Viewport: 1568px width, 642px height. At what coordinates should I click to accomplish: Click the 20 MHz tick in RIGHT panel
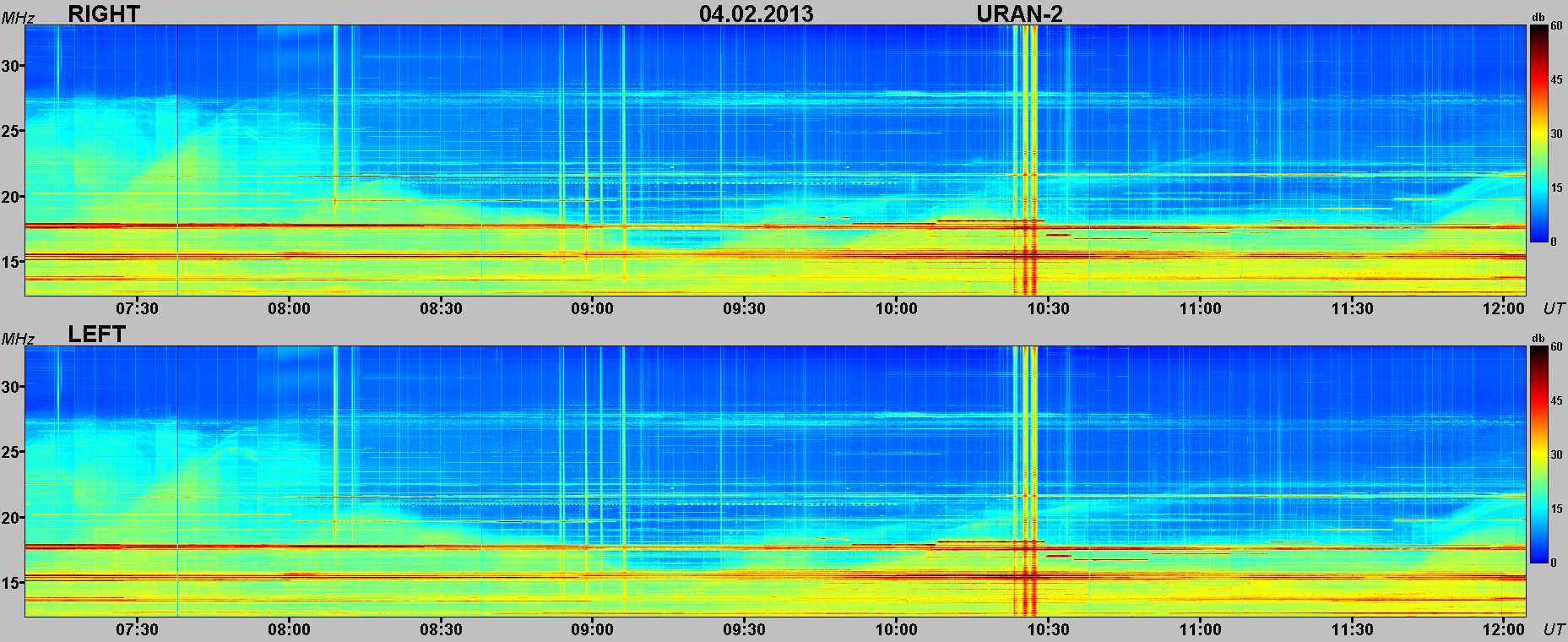[11, 196]
